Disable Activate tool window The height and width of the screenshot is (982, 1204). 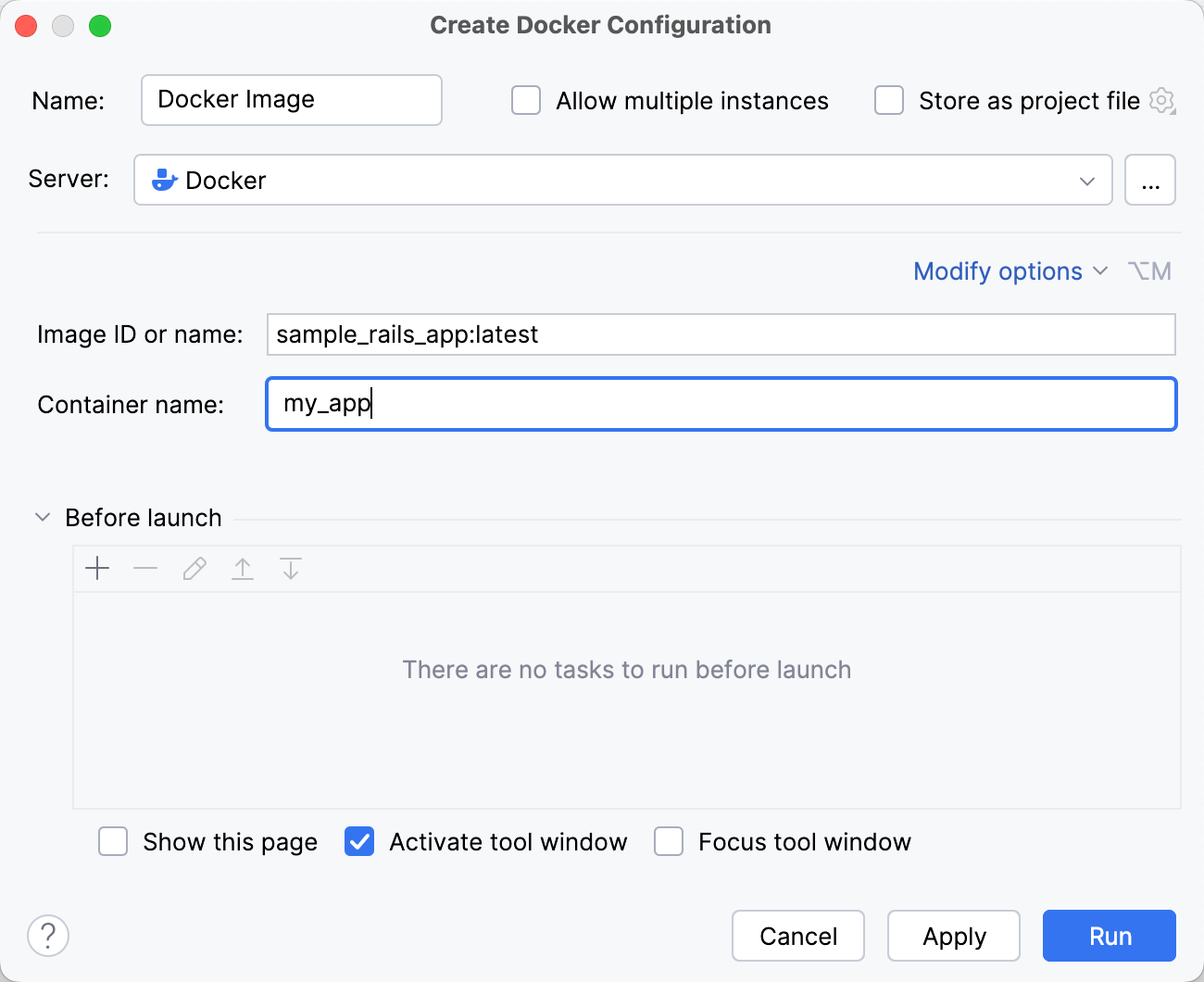(x=358, y=841)
